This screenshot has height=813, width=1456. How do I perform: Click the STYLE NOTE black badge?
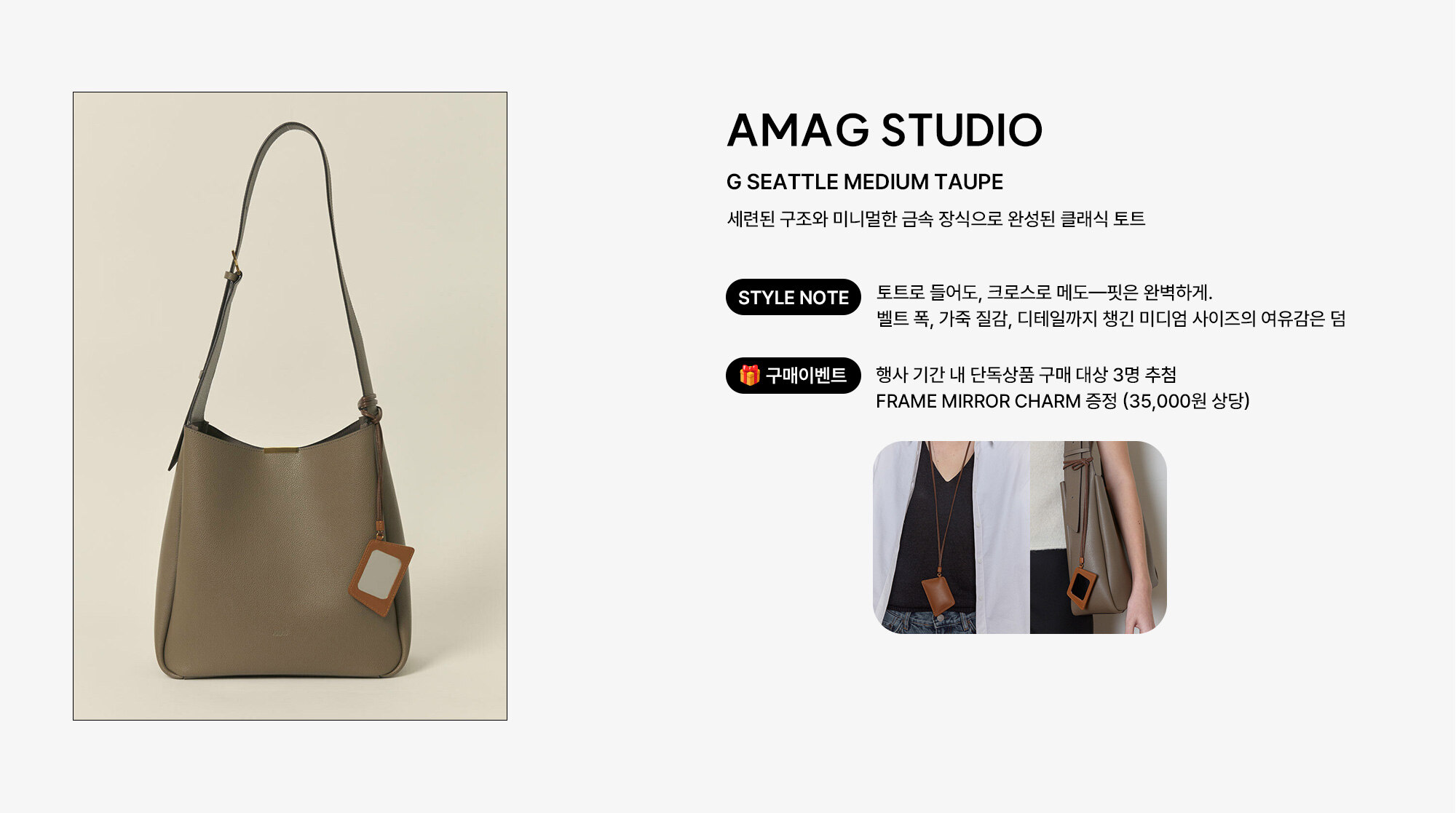click(x=794, y=297)
